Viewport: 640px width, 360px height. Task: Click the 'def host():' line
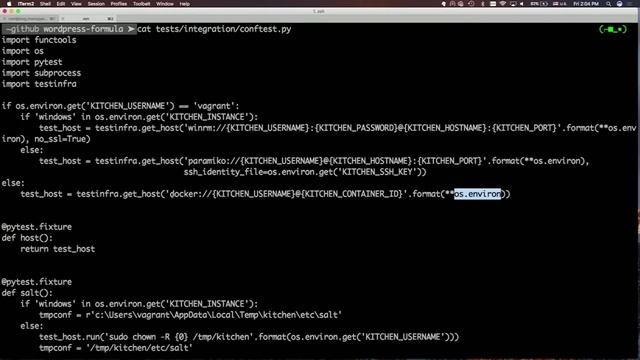pos(27,238)
